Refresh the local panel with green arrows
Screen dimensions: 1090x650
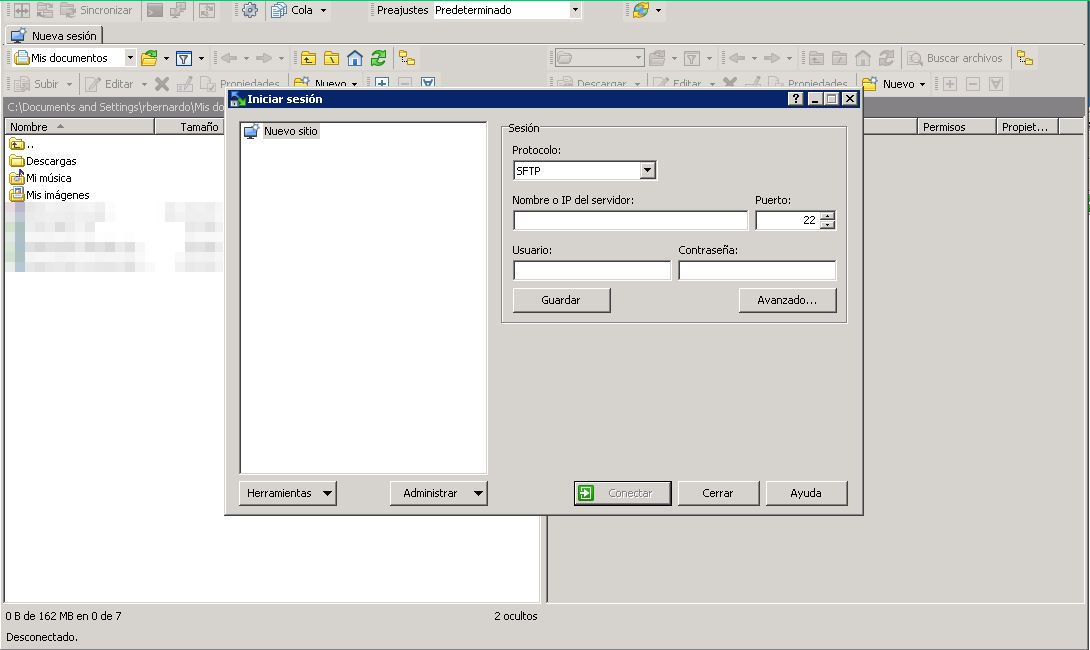point(378,58)
